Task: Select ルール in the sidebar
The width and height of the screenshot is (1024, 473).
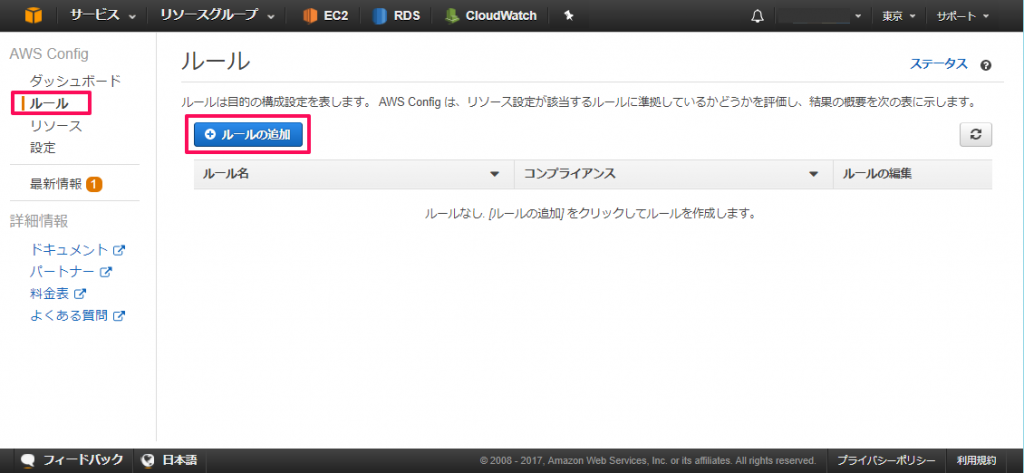Action: coord(50,103)
